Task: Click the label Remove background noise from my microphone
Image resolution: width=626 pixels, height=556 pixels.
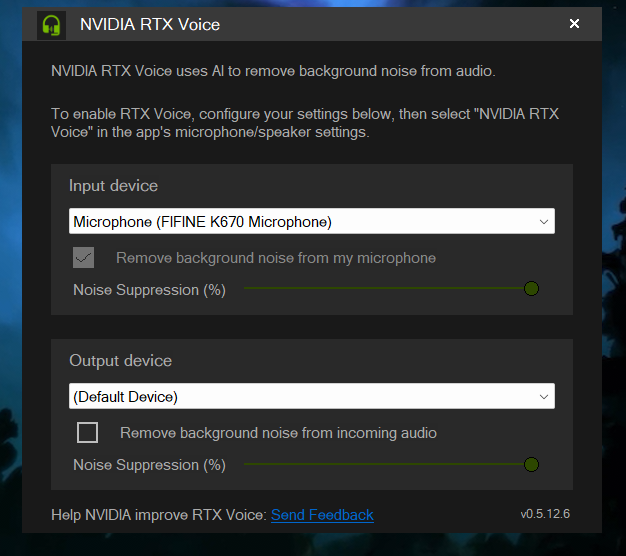Action: pos(276,258)
